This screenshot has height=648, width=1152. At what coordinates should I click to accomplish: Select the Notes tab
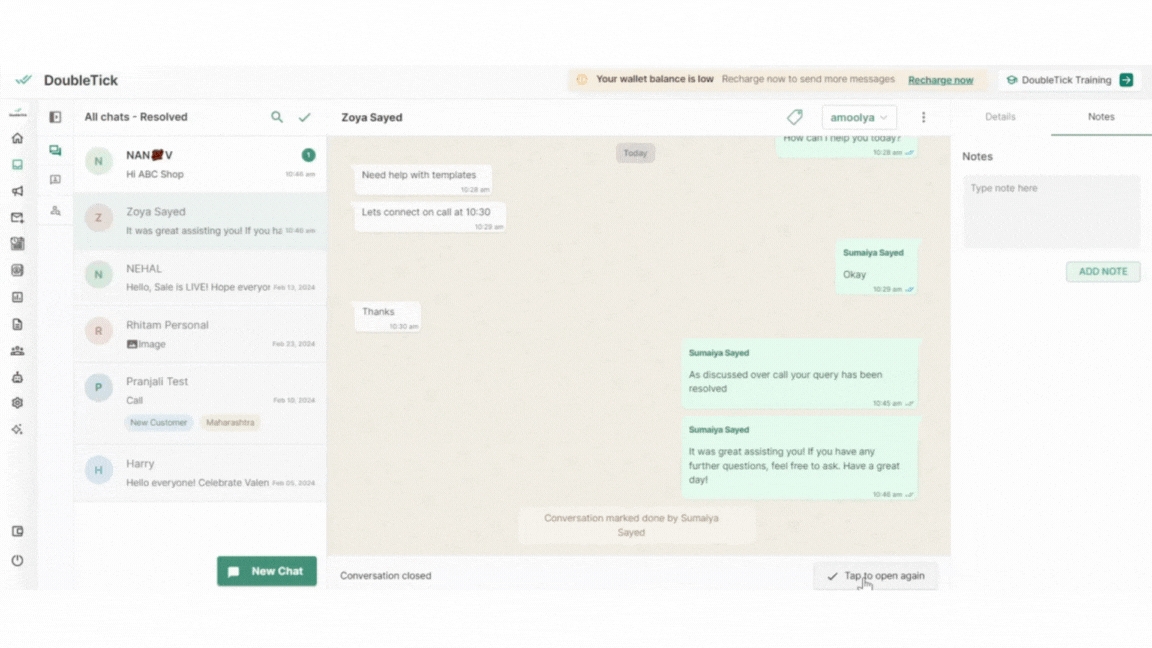(1101, 117)
